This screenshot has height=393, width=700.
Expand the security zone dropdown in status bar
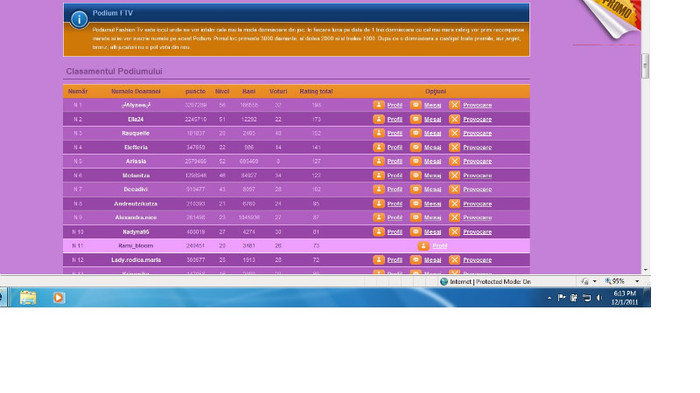[595, 281]
